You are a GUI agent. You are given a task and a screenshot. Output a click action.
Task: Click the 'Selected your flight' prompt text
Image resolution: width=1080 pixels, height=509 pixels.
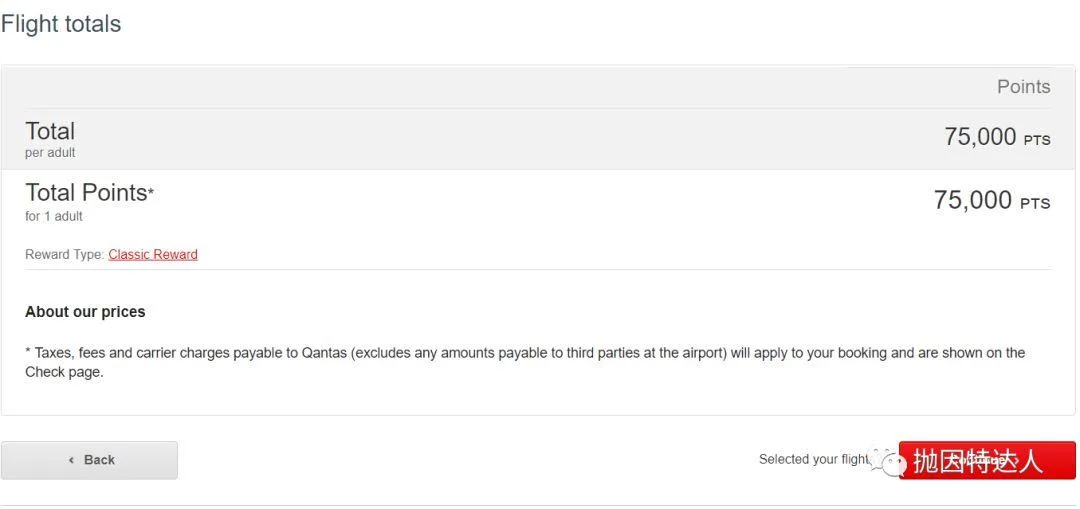[x=814, y=459]
